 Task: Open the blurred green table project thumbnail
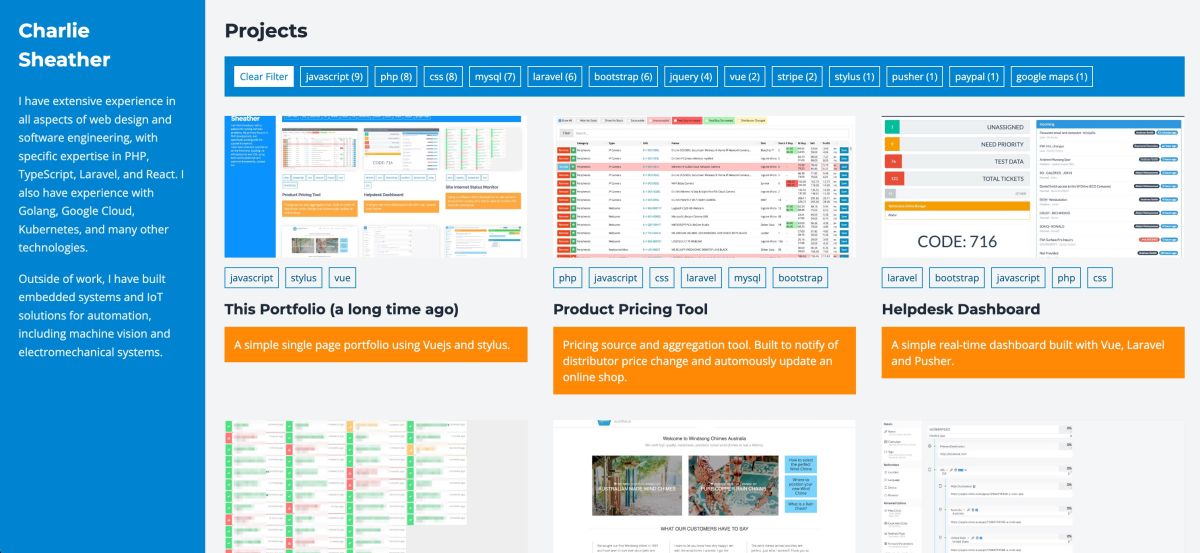point(376,486)
